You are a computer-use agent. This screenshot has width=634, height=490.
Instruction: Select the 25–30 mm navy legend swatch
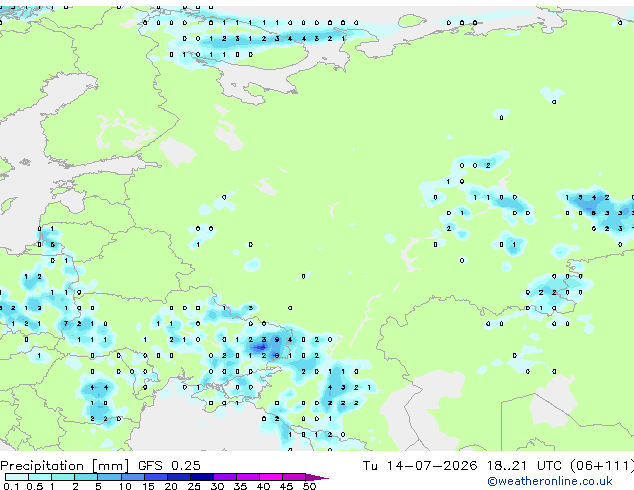[x=201, y=477]
